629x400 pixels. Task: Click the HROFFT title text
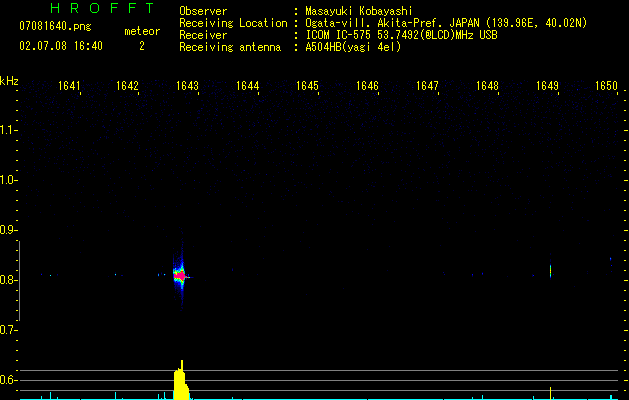click(x=102, y=8)
